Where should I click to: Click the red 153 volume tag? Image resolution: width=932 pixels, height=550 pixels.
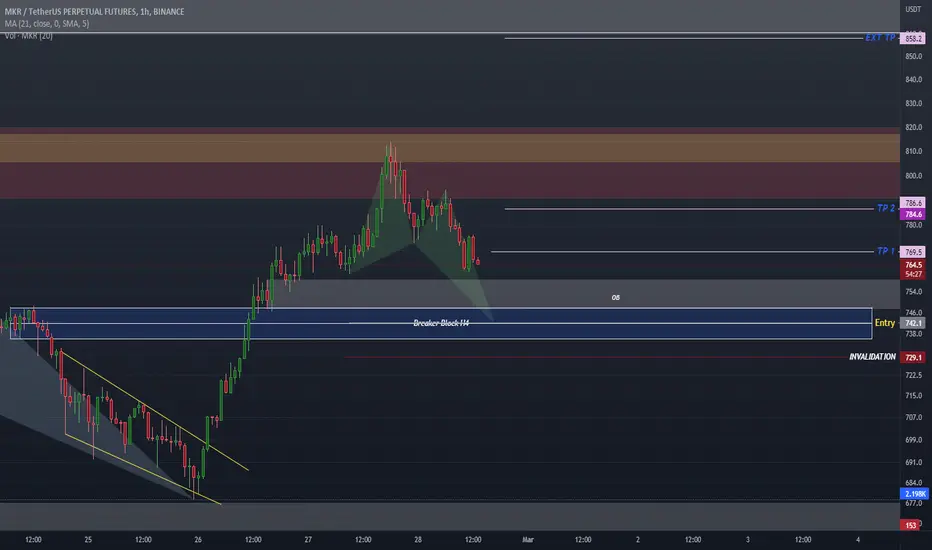pos(911,525)
